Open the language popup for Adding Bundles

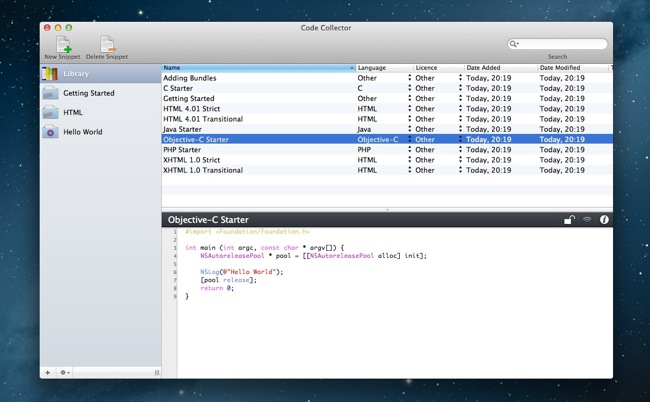[x=410, y=78]
